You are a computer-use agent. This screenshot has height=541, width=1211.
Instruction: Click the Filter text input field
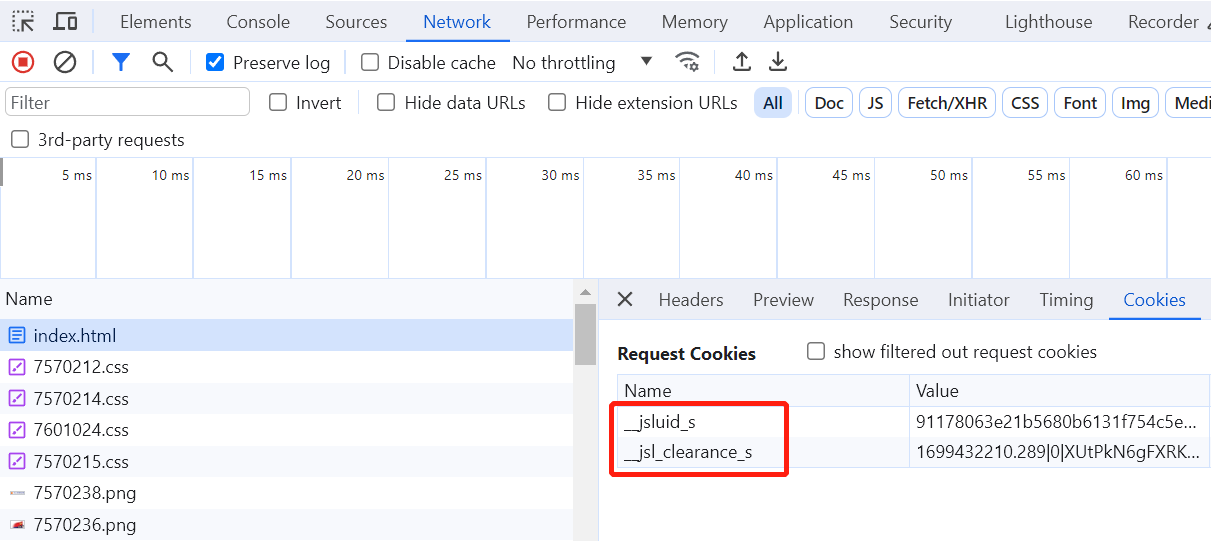click(x=127, y=102)
